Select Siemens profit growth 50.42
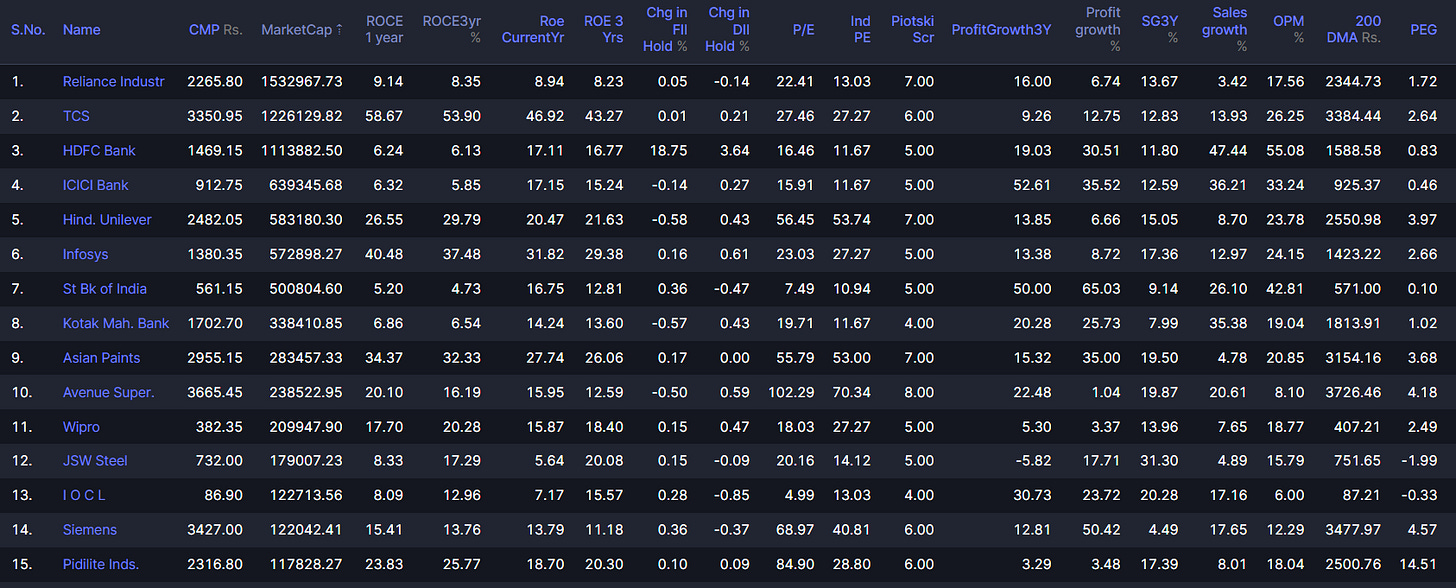 tap(1102, 530)
